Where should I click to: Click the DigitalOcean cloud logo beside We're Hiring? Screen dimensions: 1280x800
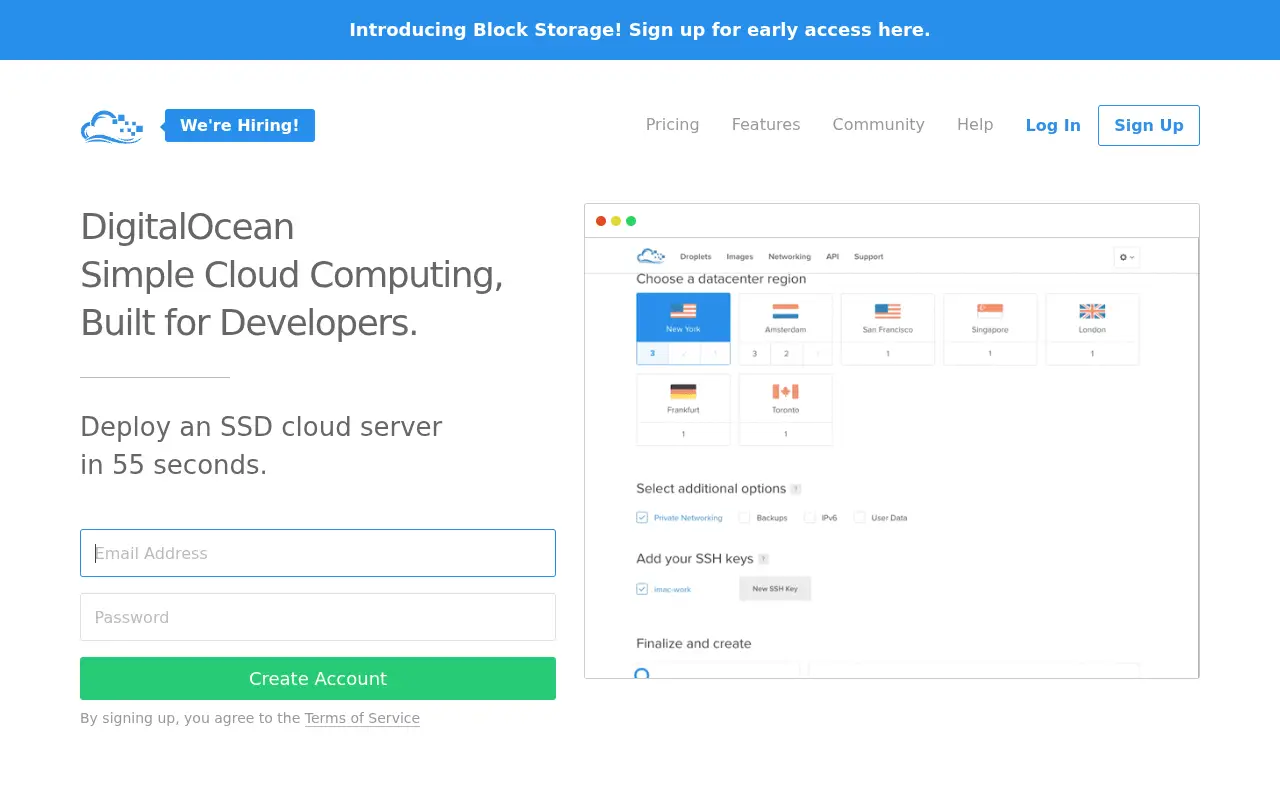112,126
